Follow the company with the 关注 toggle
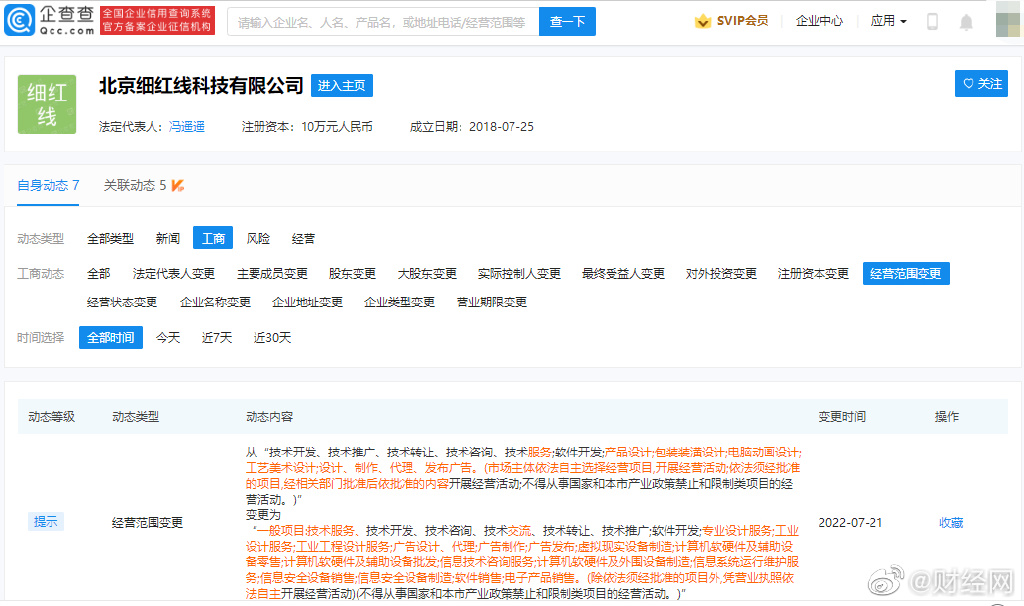 click(981, 84)
